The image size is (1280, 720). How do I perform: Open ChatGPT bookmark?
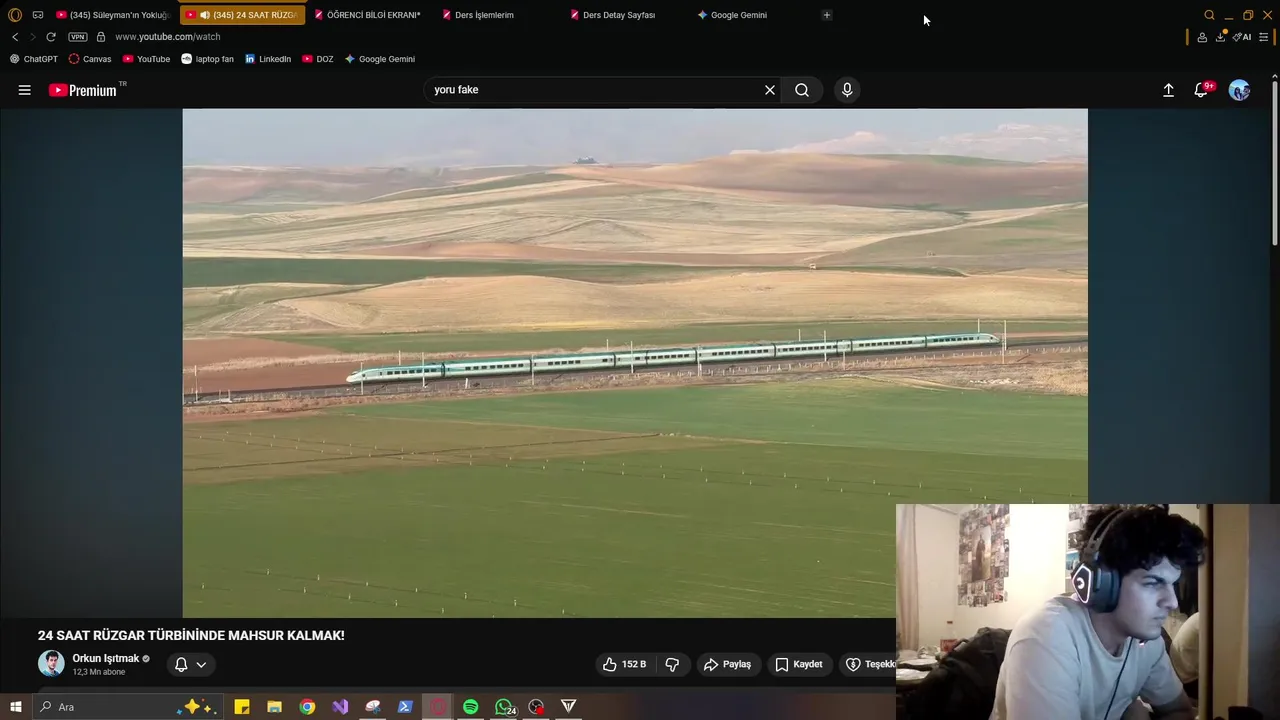[33, 59]
